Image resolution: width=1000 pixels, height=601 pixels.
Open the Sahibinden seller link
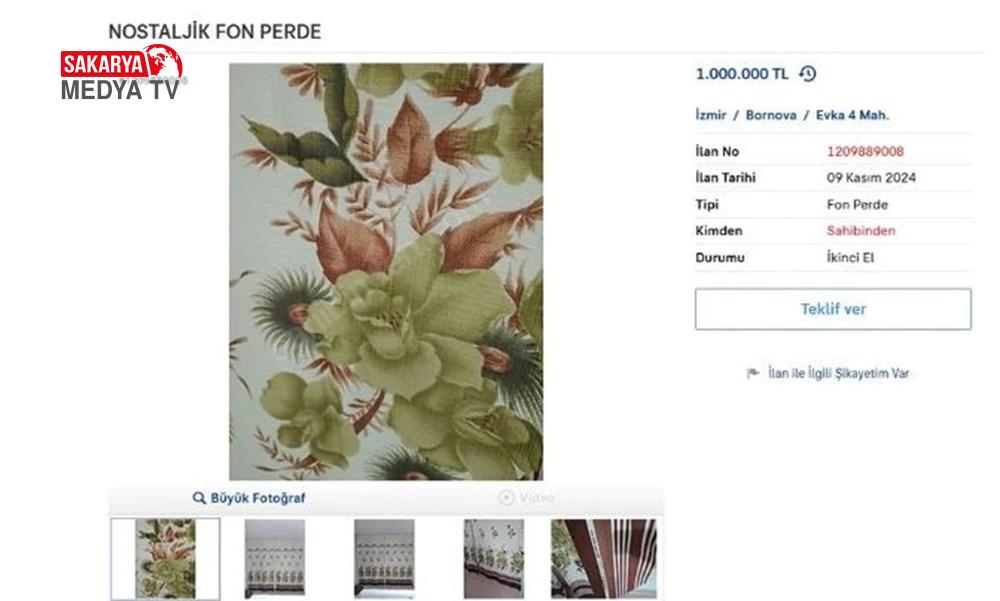pos(861,231)
